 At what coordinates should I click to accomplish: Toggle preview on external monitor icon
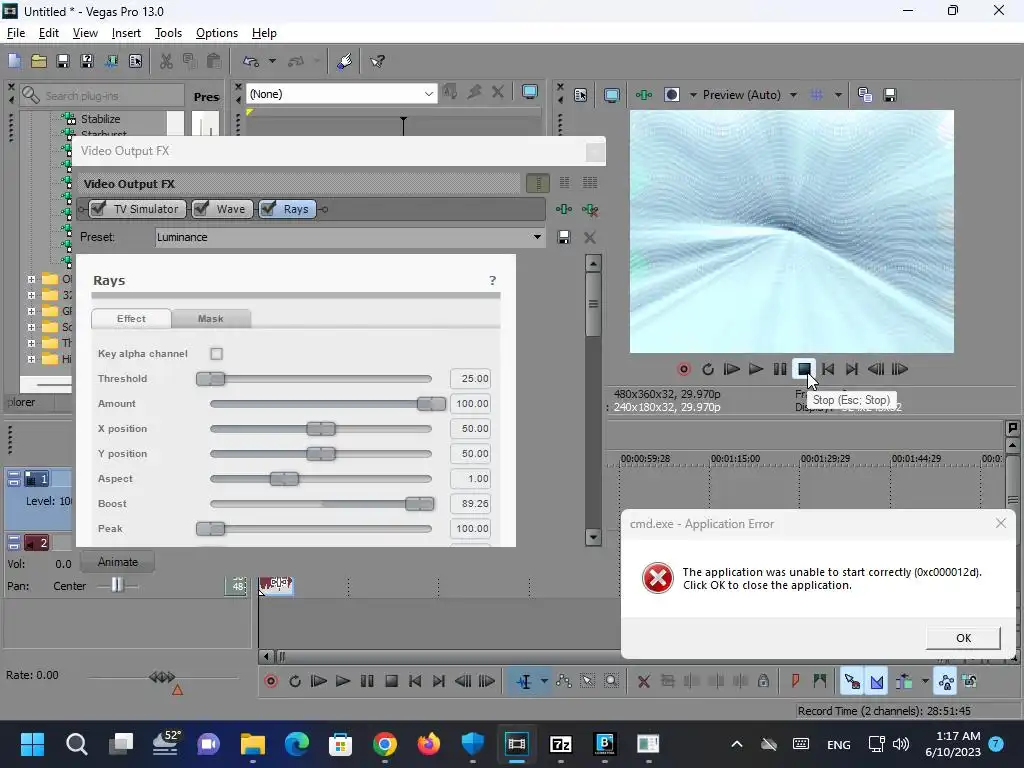[x=612, y=95]
